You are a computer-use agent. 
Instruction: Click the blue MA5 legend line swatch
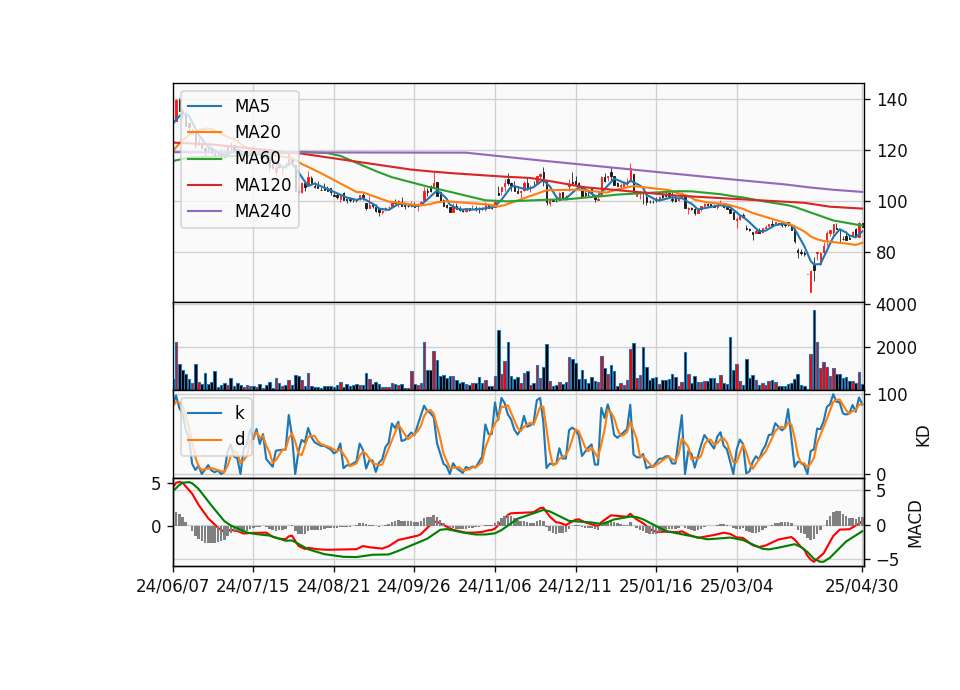coord(204,106)
